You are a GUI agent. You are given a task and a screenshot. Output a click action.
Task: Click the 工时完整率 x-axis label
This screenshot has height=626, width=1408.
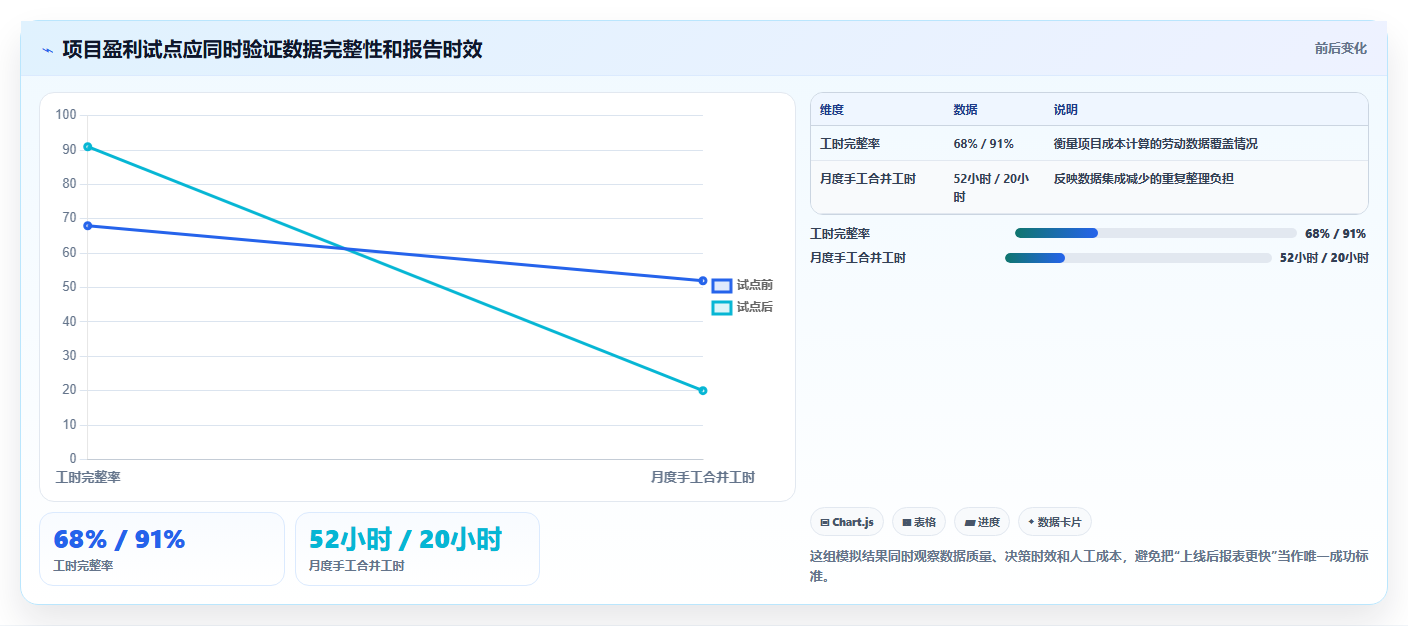coord(88,477)
